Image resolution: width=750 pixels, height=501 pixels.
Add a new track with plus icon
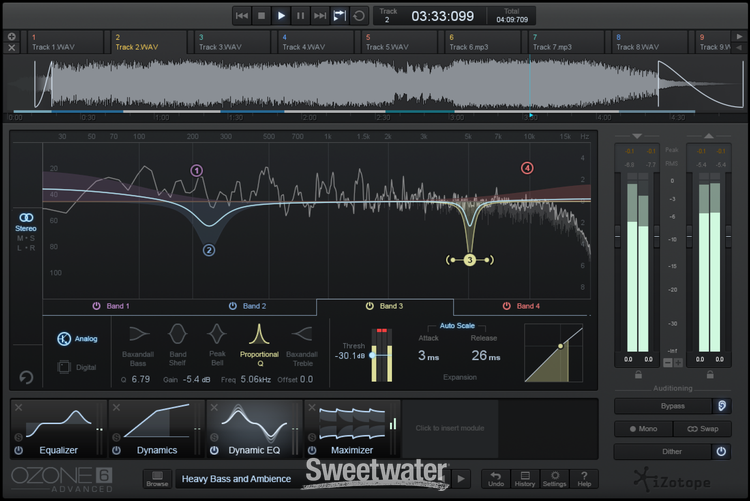tap(11, 36)
